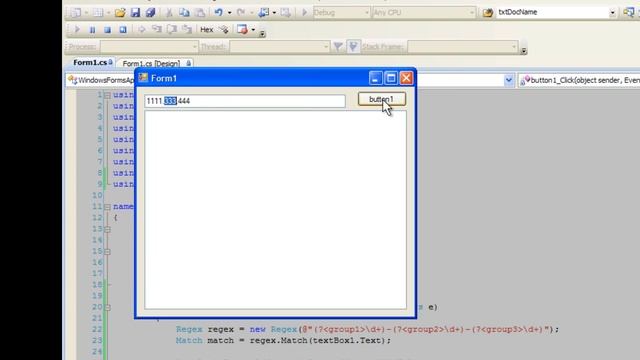640x360 pixels.
Task: Click the Redo arrow icon
Action: pyautogui.click(x=241, y=13)
